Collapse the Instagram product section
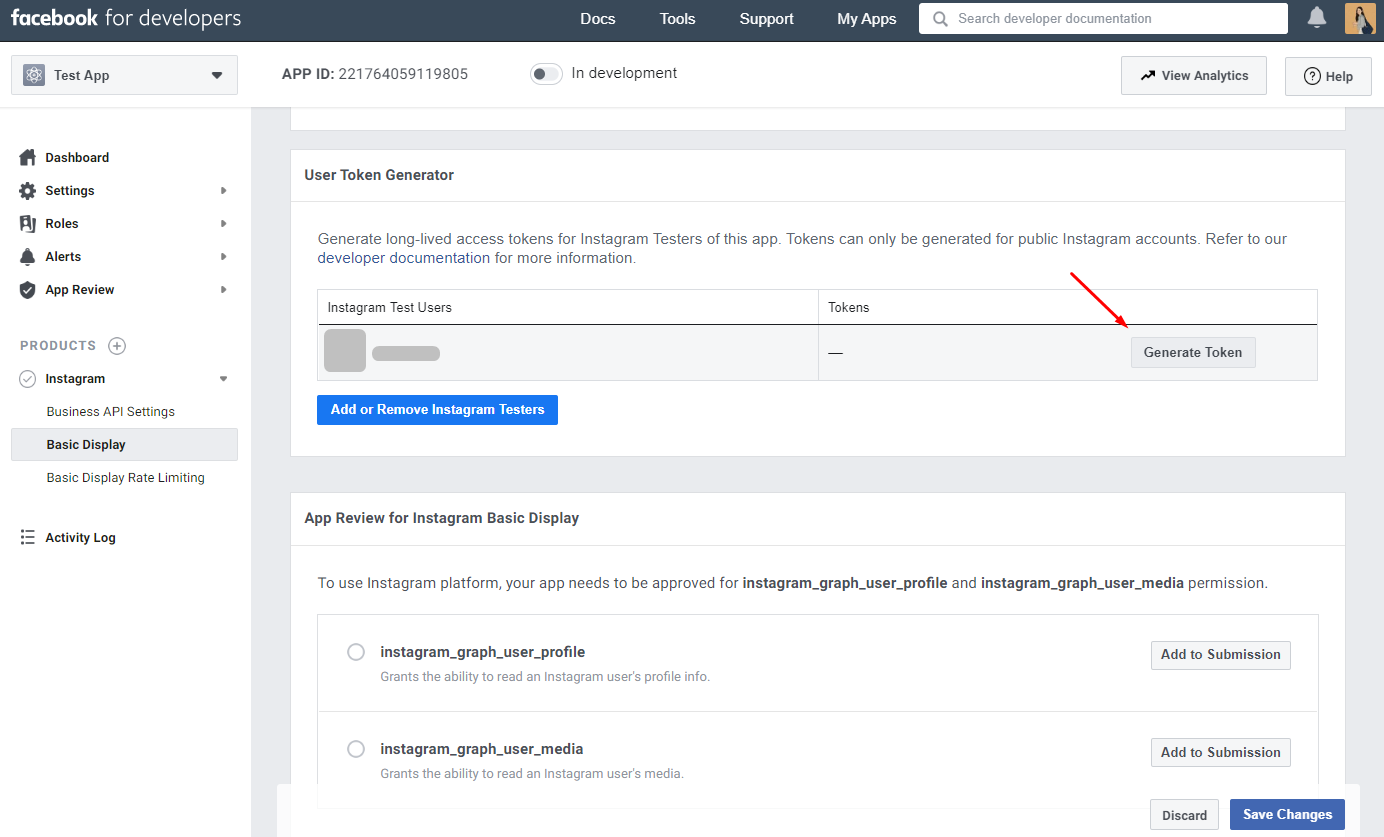 click(x=224, y=379)
